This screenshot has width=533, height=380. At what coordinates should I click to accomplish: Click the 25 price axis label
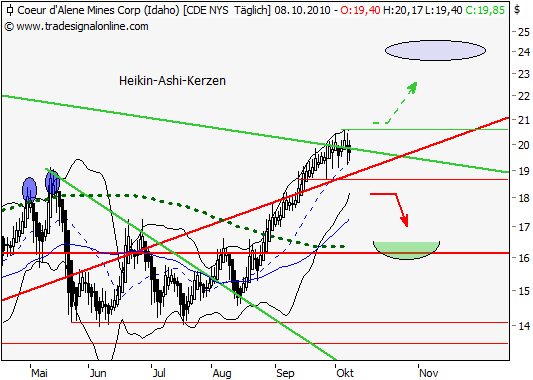(523, 32)
